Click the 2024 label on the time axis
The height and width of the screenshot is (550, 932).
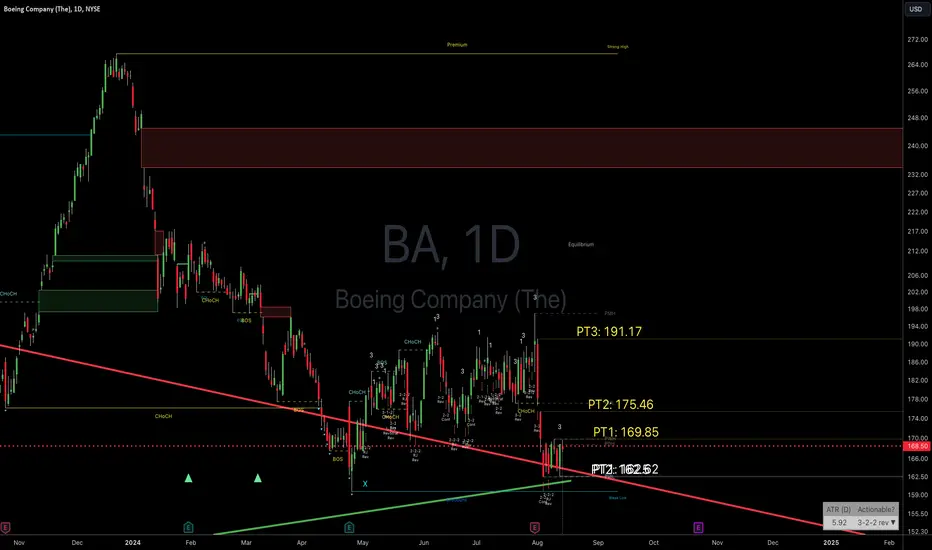pos(133,542)
